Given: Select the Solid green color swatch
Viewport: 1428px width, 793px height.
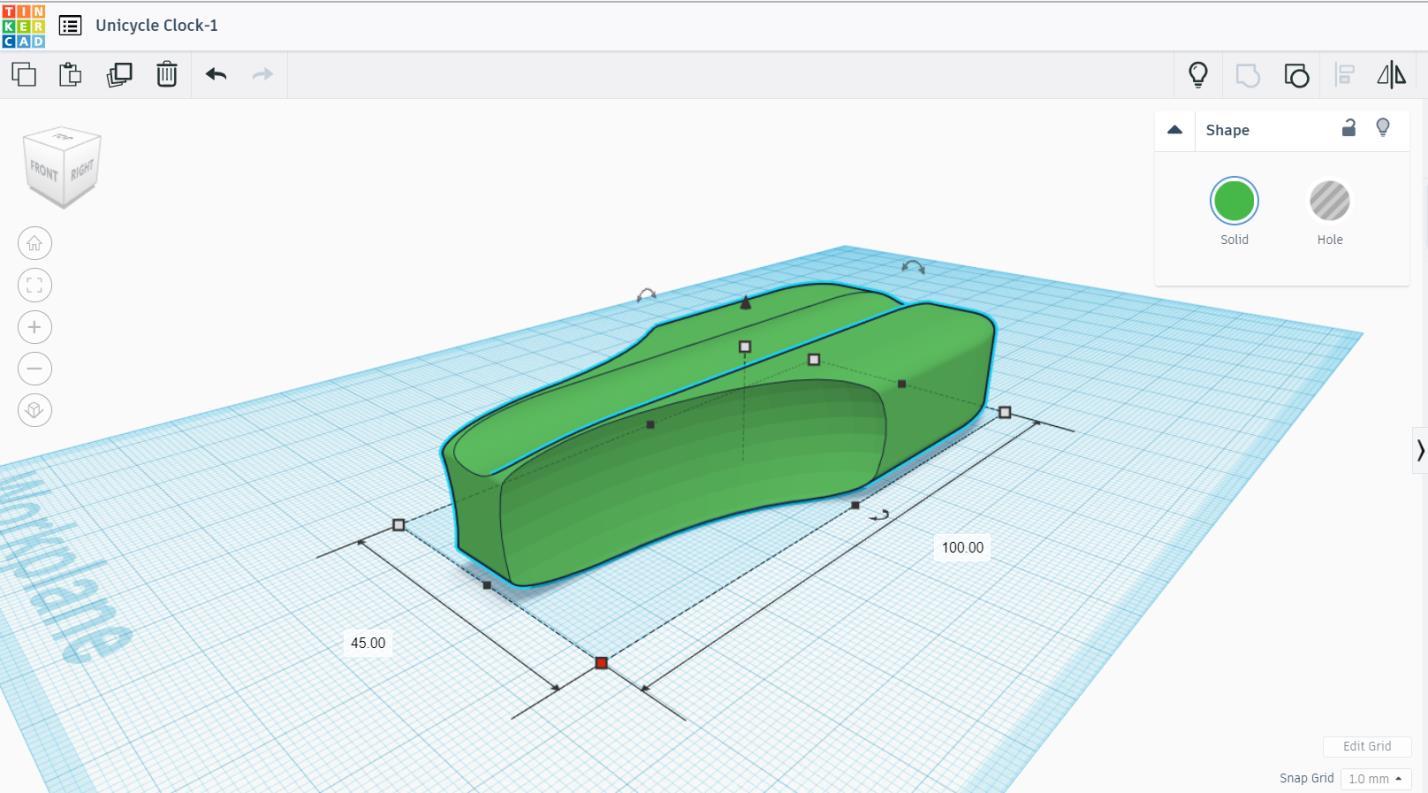Looking at the screenshot, I should click(1234, 201).
